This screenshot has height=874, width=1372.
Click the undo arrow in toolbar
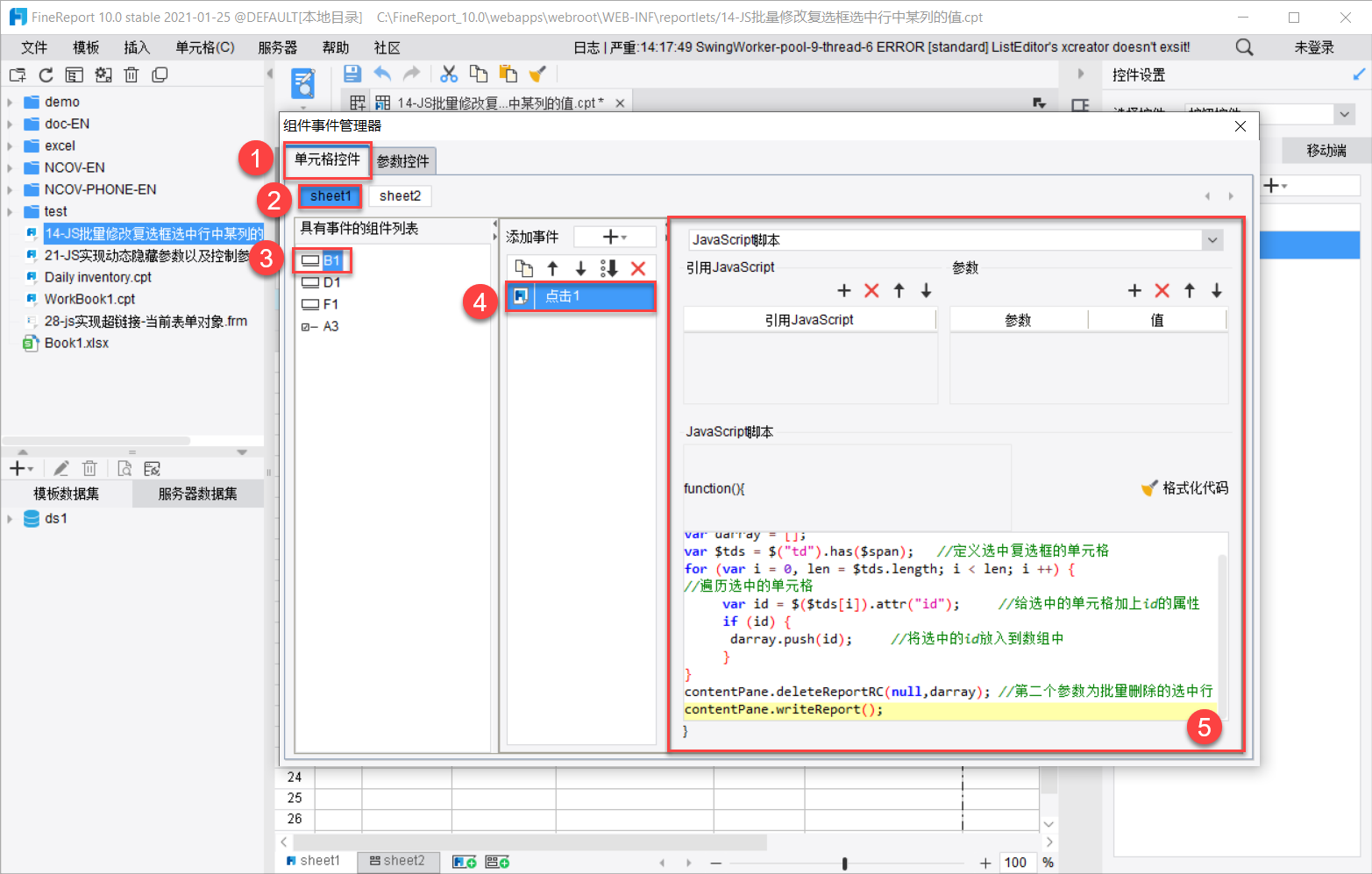point(382,75)
